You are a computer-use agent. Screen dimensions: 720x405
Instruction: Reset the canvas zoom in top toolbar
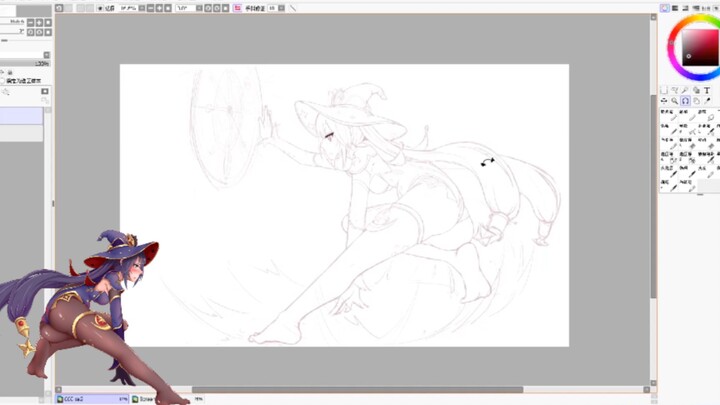[x=168, y=8]
